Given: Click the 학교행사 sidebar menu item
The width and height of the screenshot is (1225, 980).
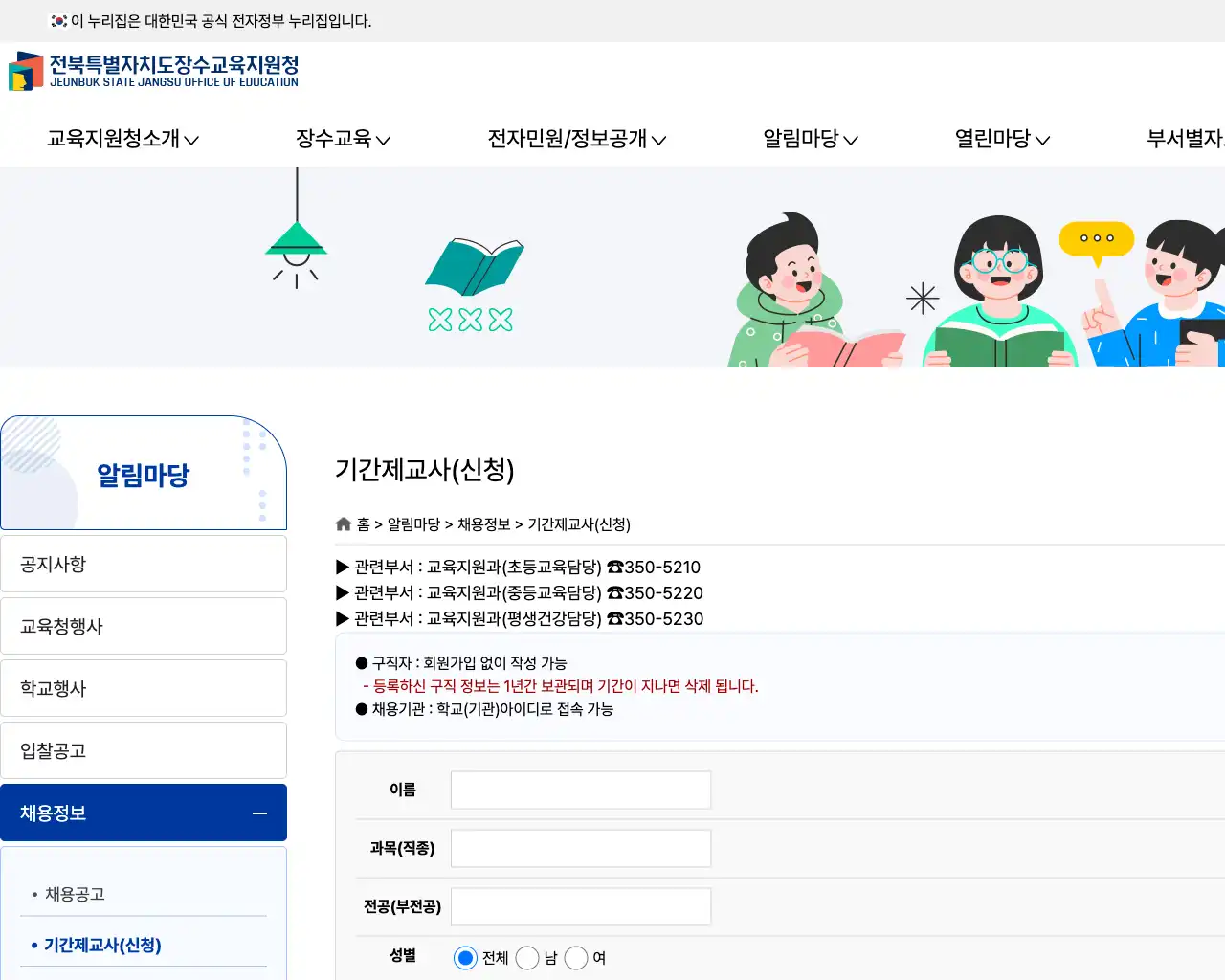Looking at the screenshot, I should point(144,687).
